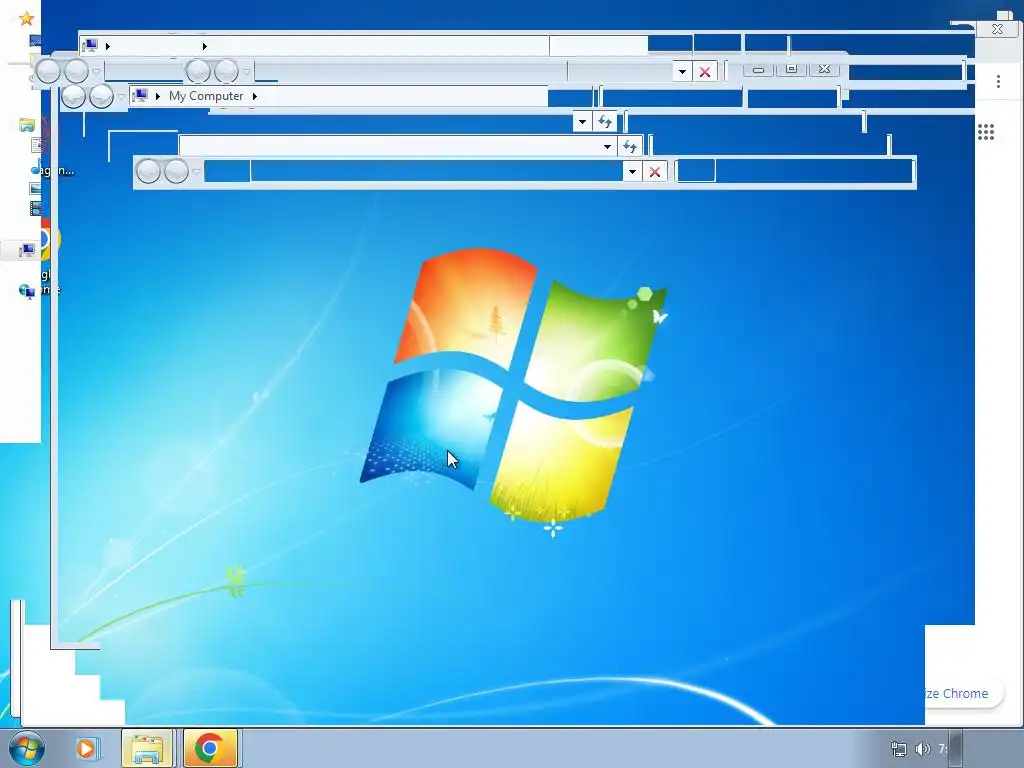Click the computer icon in the topmost address bar
This screenshot has height=768, width=1024.
pos(90,45)
